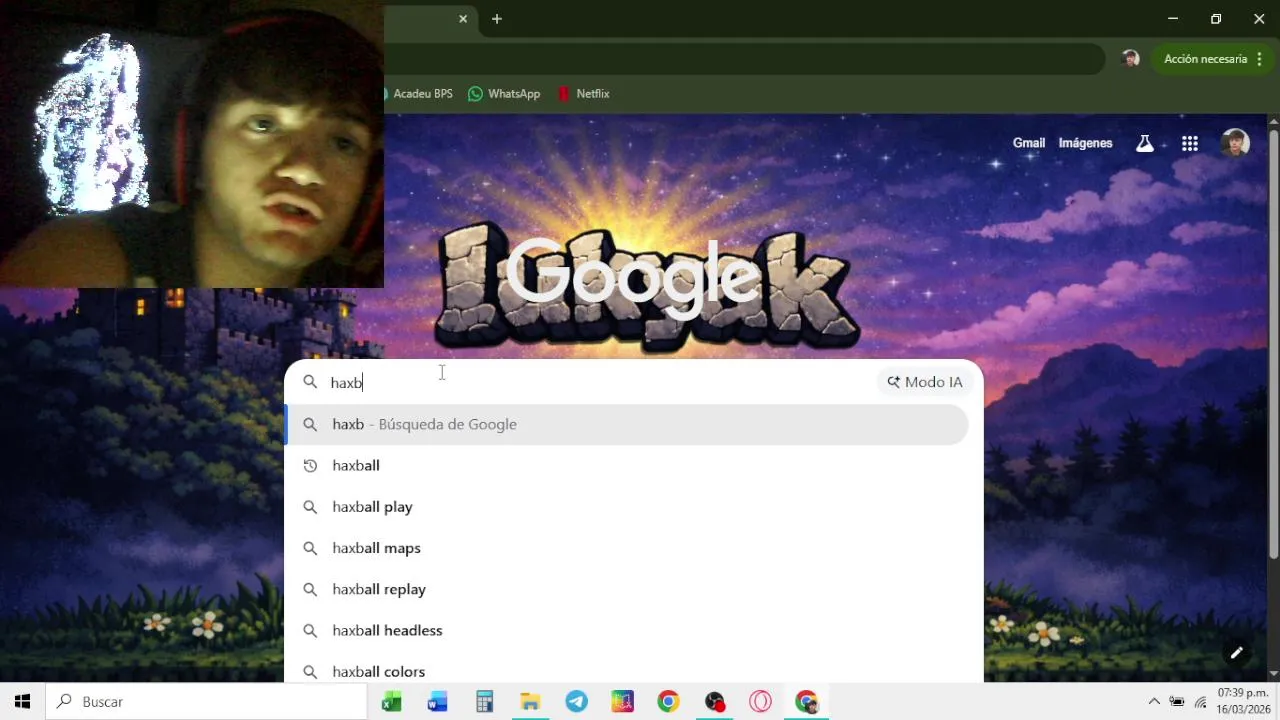Click the clock history icon beside haxball
The width and height of the screenshot is (1280, 720).
click(x=310, y=465)
